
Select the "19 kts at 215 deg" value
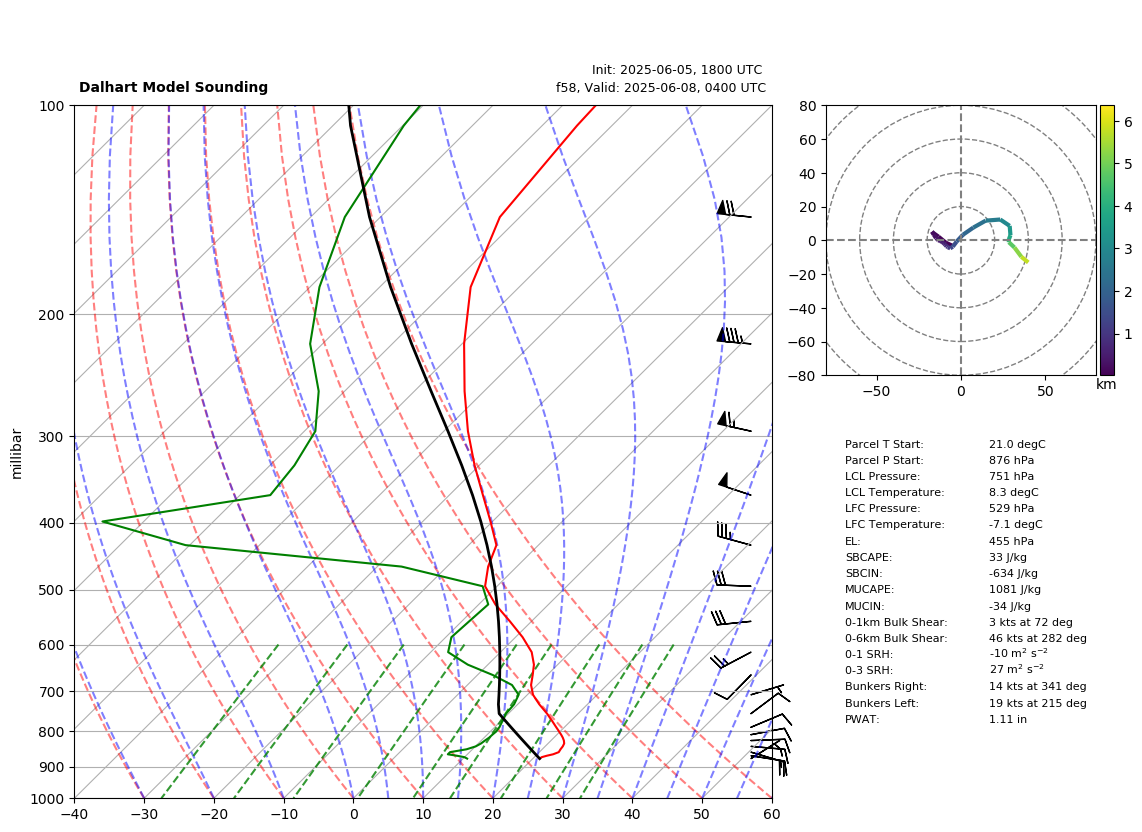coord(1038,703)
